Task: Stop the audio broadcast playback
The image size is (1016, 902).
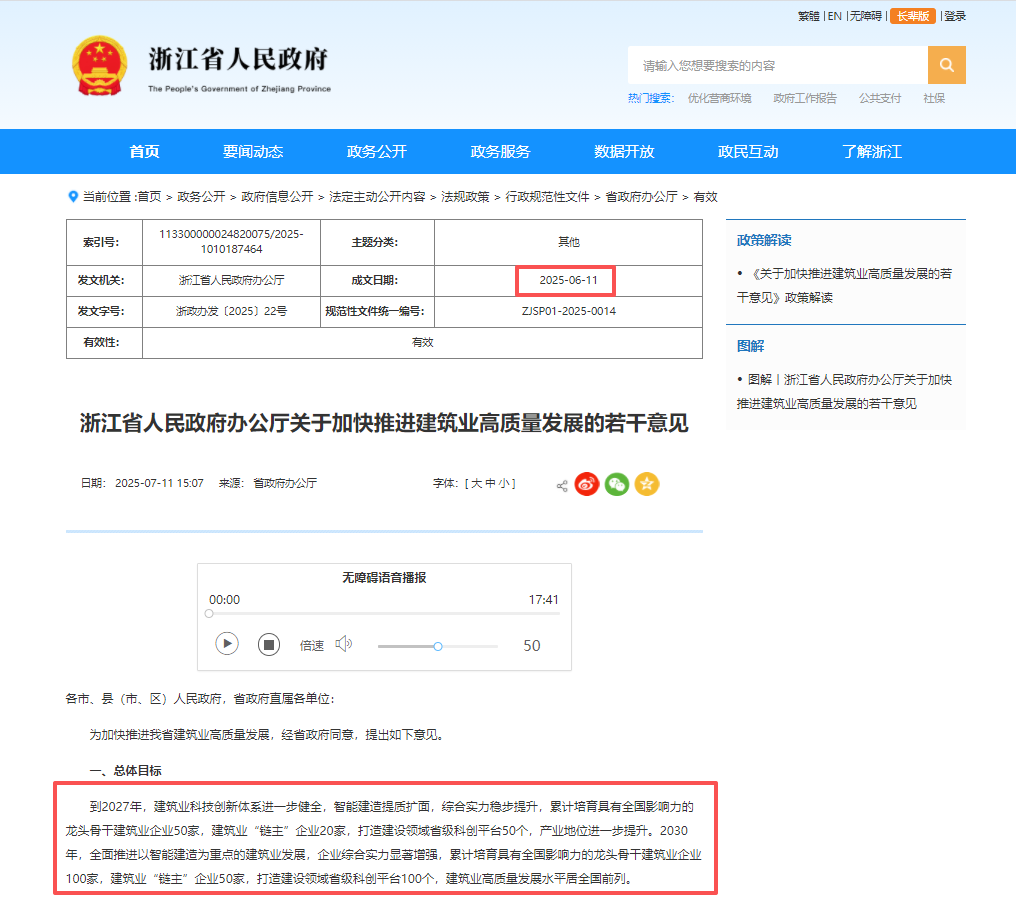Action: point(268,644)
